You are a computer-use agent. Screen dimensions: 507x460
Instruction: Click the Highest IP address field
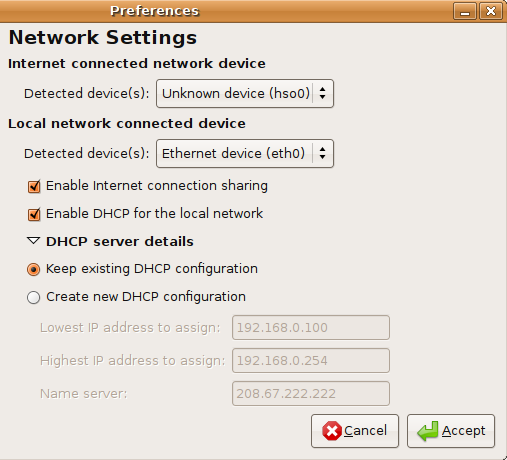click(311, 360)
